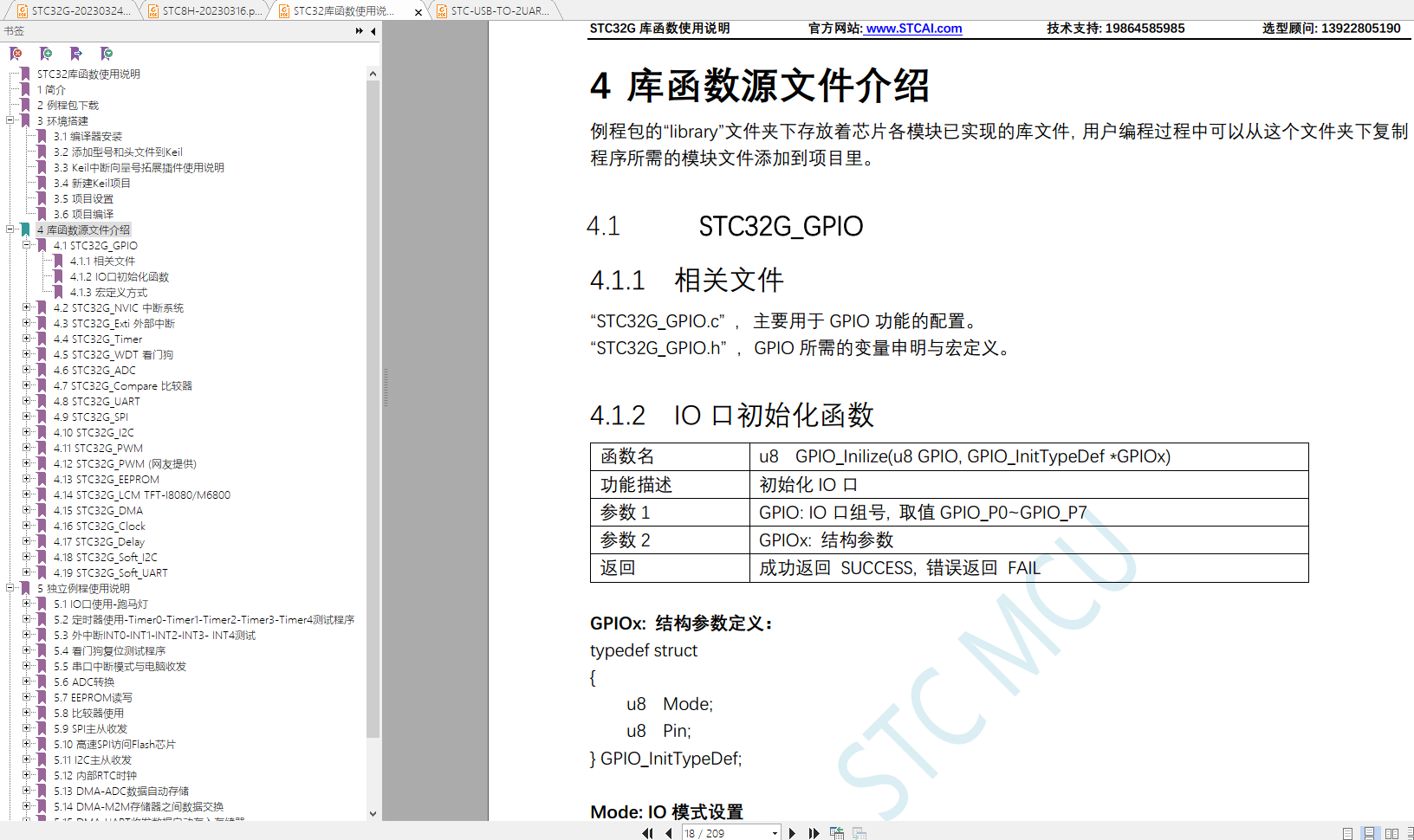This screenshot has height=840, width=1414.
Task: Collapse the 5 独立例程使用说明 bookmark node
Action: coord(10,589)
